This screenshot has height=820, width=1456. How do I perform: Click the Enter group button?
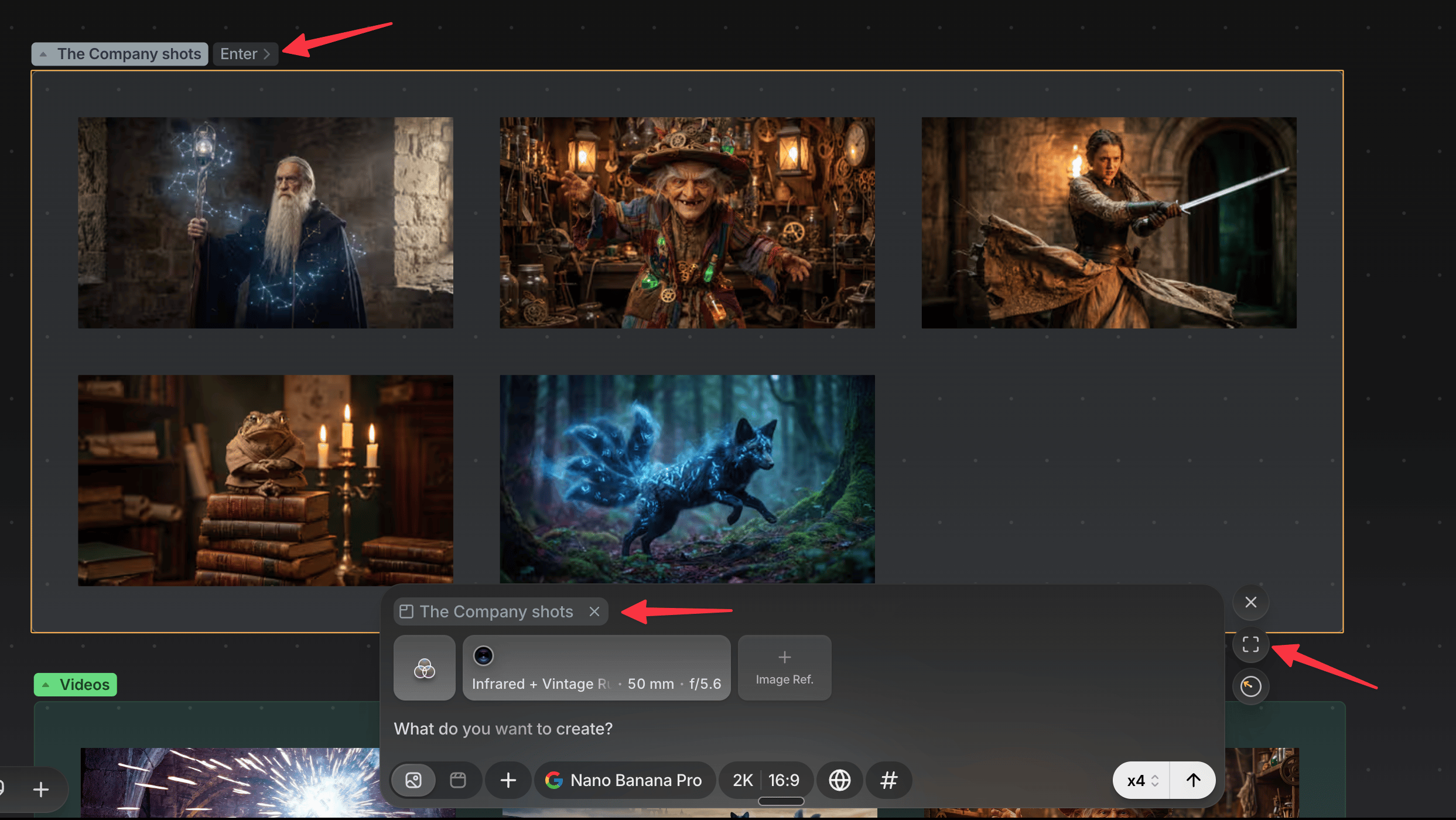pos(245,54)
